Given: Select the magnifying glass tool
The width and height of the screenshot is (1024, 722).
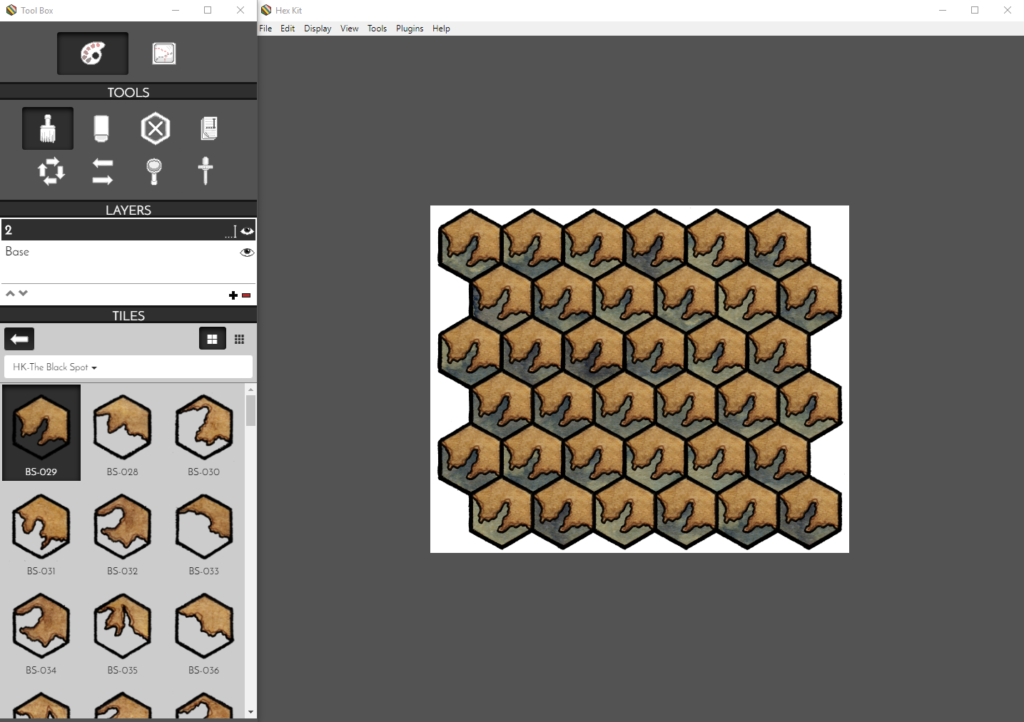Looking at the screenshot, I should coord(153,171).
